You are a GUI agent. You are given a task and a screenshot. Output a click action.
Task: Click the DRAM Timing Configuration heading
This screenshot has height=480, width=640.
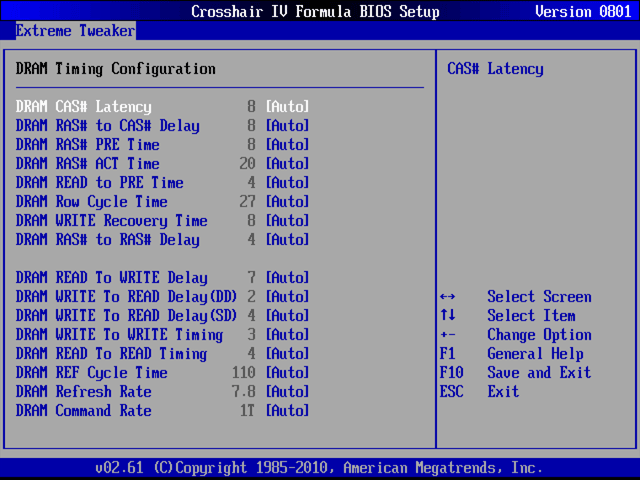[x=116, y=69]
